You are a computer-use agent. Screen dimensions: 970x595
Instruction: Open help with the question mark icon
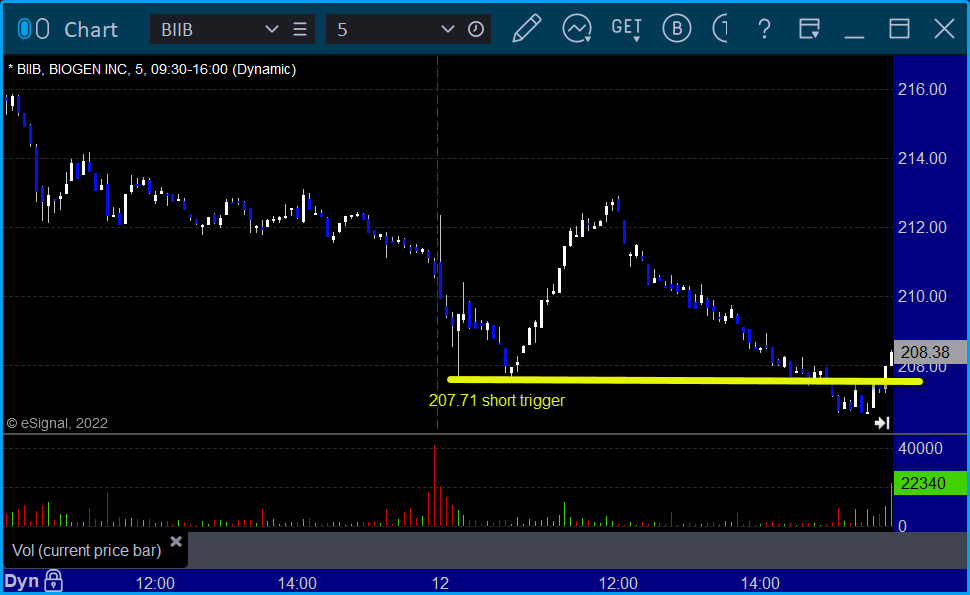pos(764,29)
